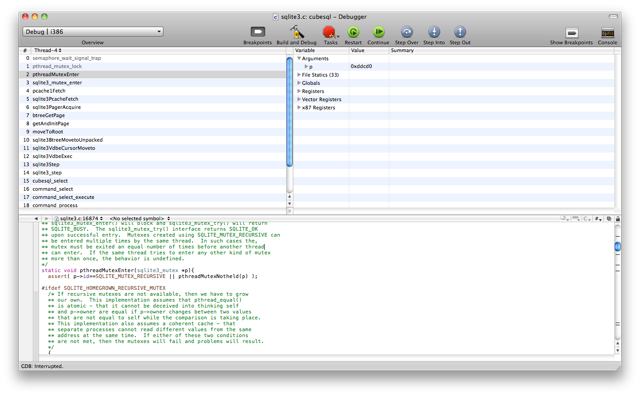The image size is (640, 396).
Task: Select stack frame sqlite3PcacheFetch
Action: [153, 99]
